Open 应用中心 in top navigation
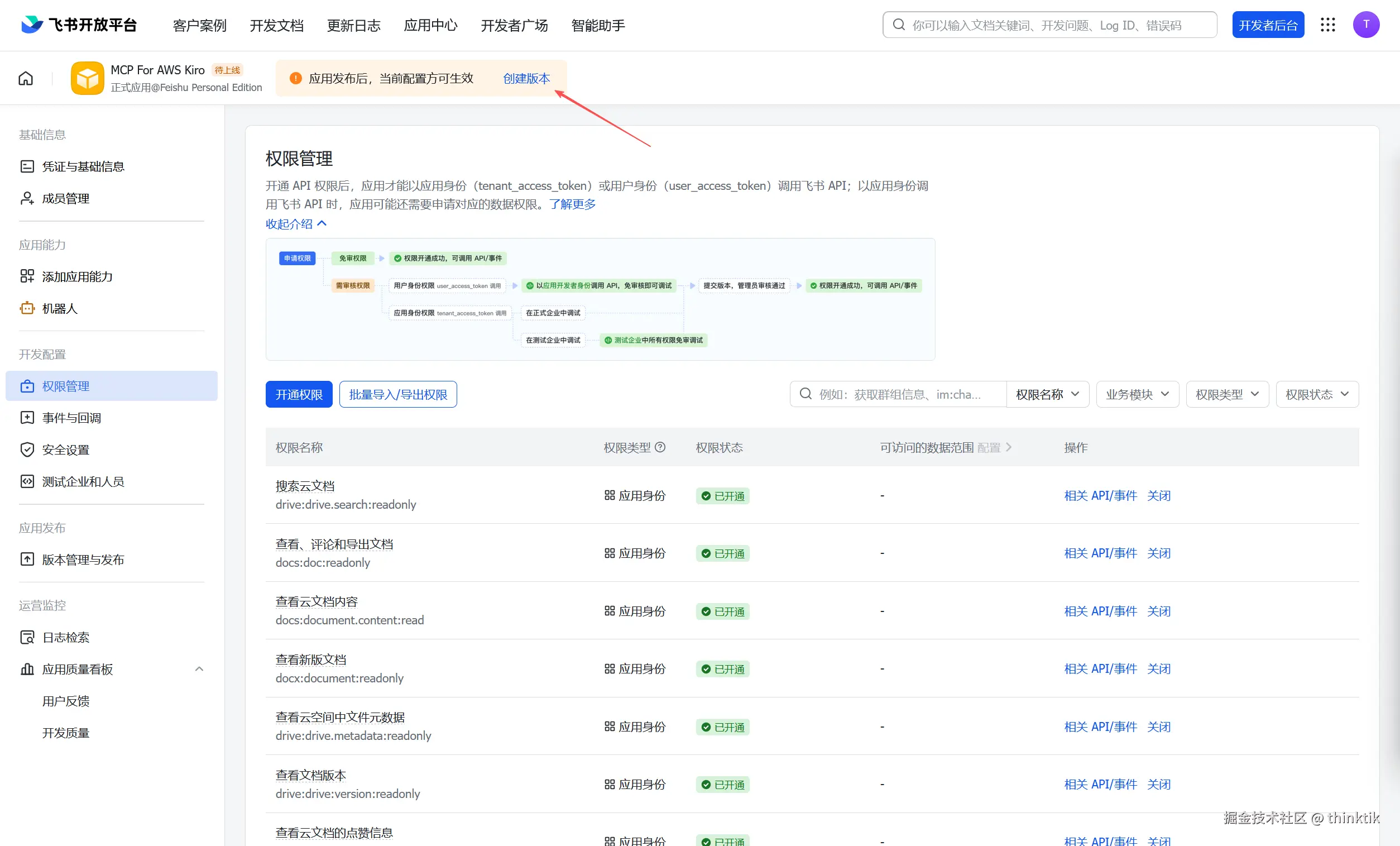The height and width of the screenshot is (846, 1400). tap(430, 26)
